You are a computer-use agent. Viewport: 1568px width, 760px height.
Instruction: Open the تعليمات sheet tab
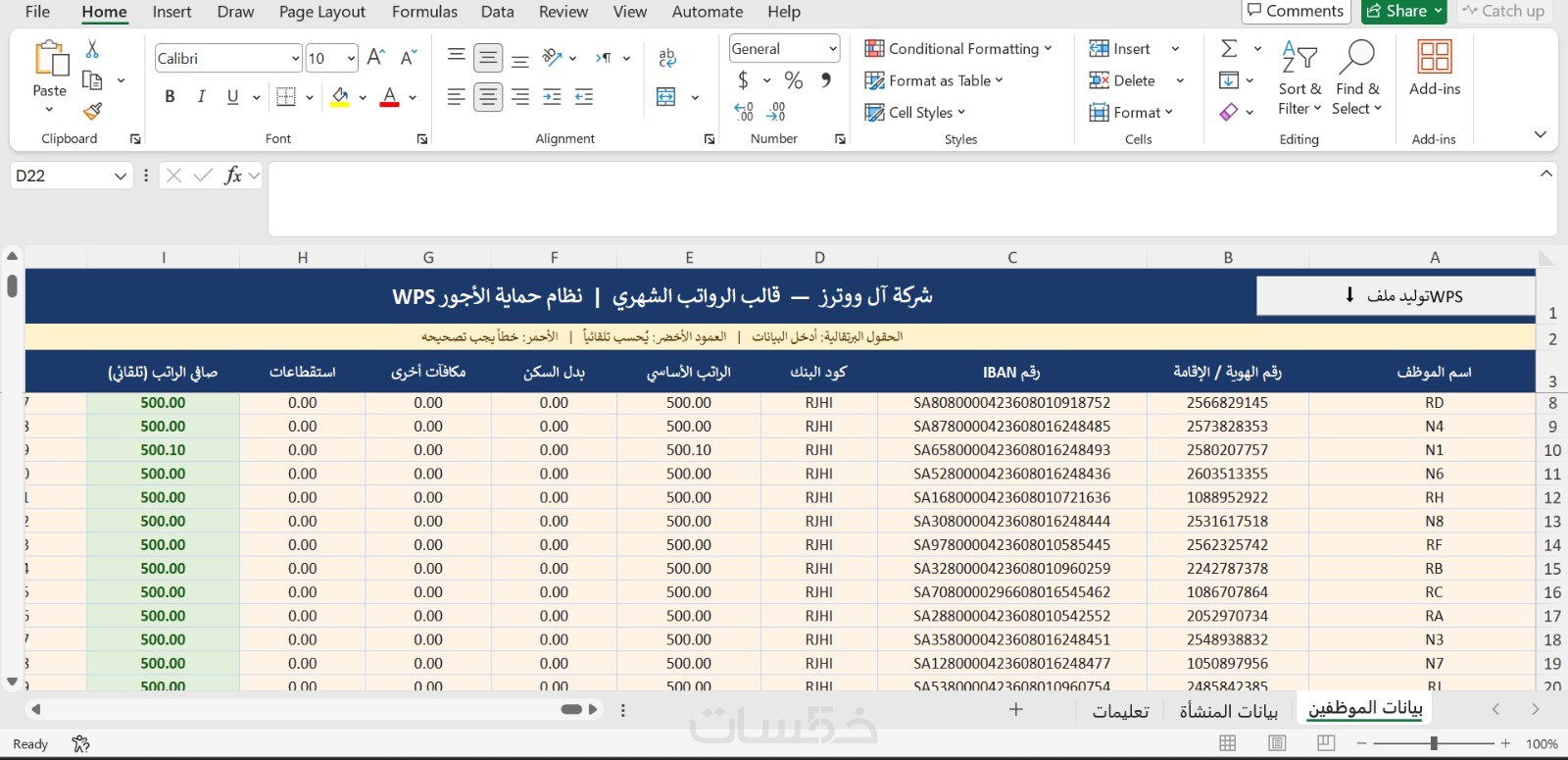(x=1120, y=710)
